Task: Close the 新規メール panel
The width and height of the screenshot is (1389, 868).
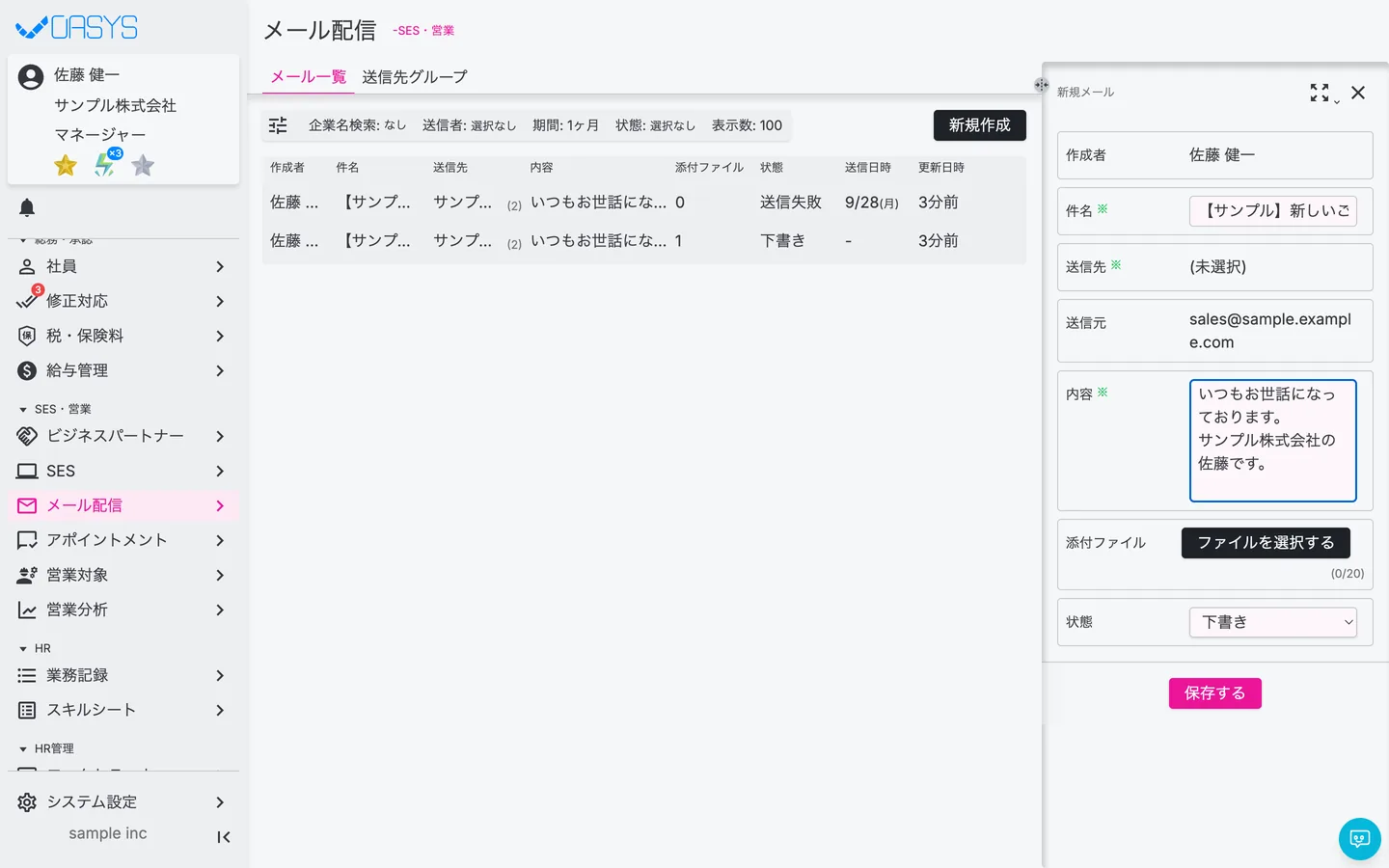Action: coord(1358,93)
